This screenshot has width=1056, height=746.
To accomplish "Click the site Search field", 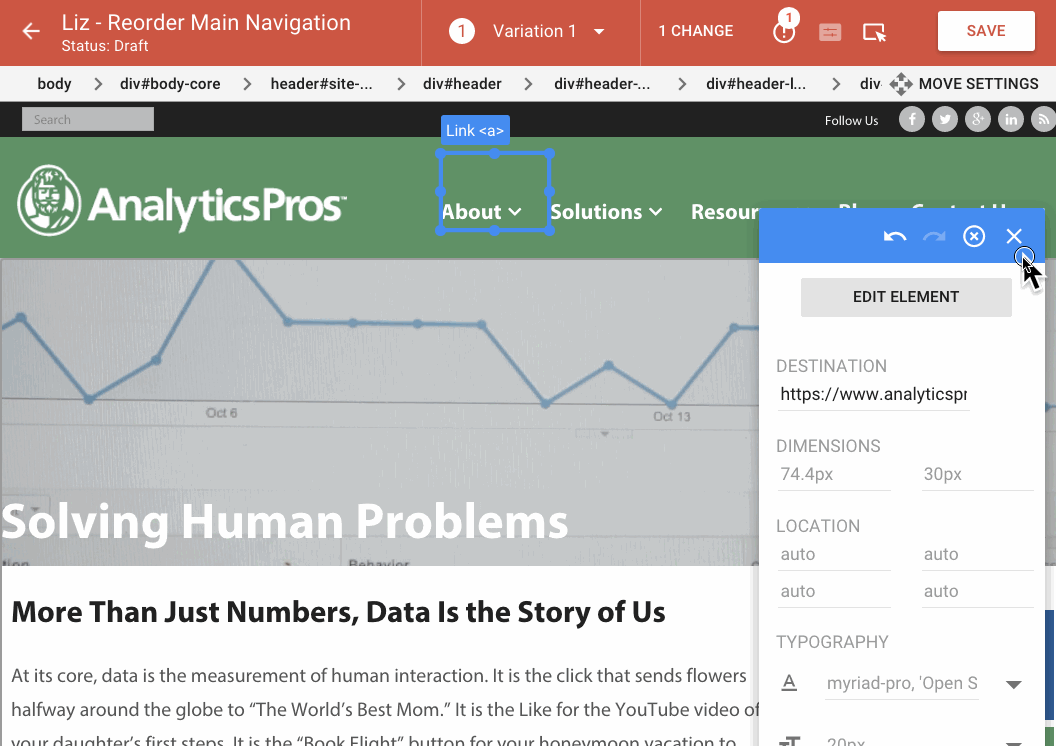I will click(88, 119).
